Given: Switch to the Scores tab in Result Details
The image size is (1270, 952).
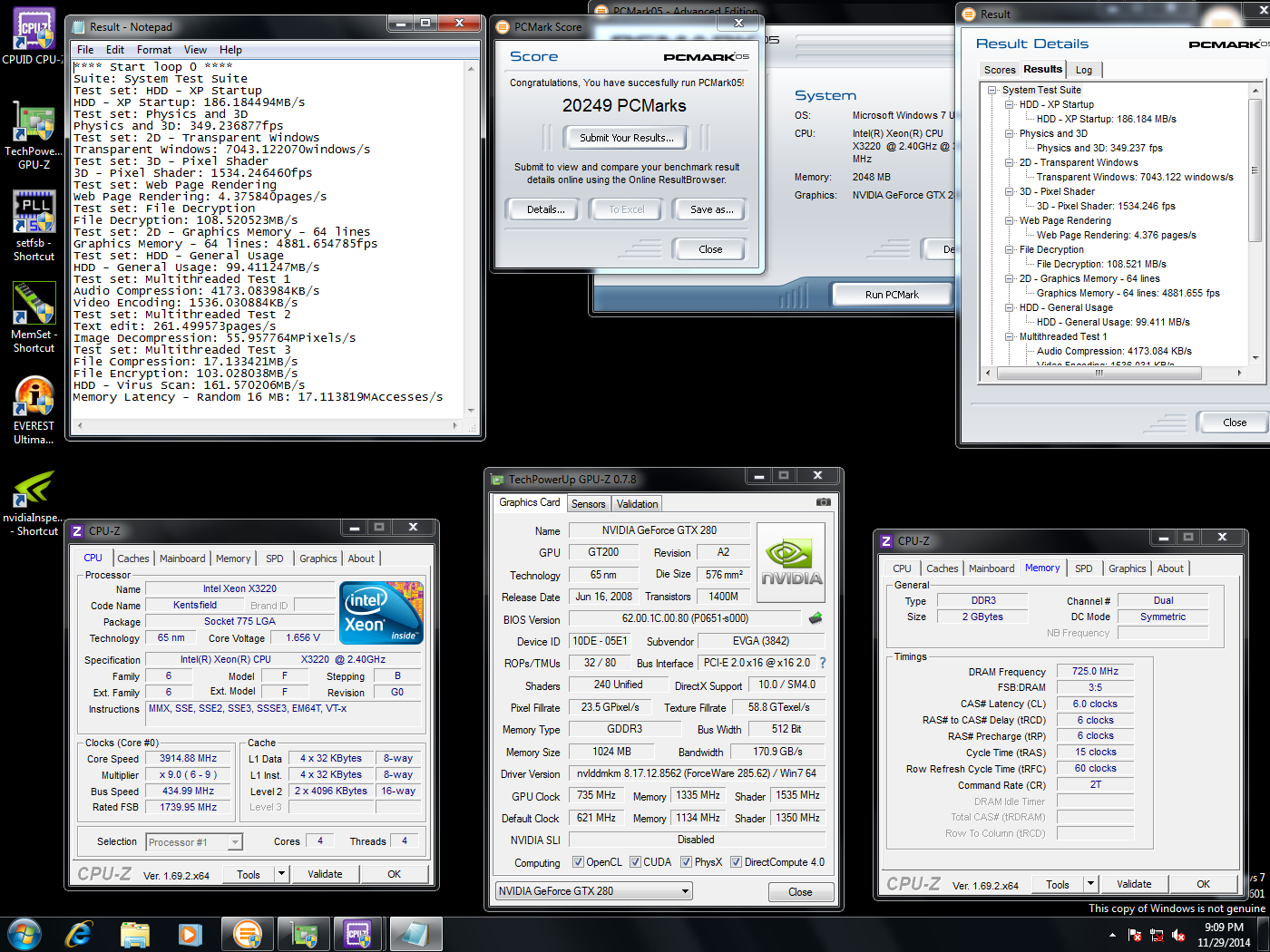Looking at the screenshot, I should click(x=1000, y=70).
